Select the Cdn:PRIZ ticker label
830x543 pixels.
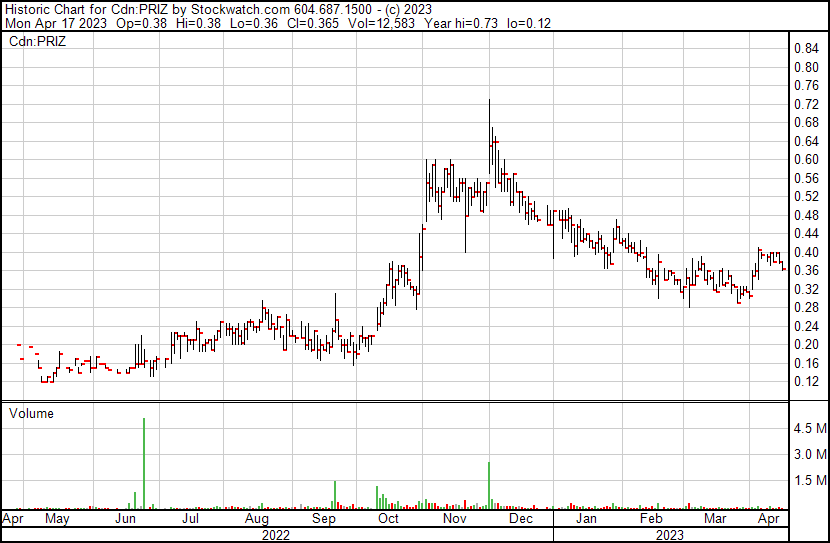click(x=37, y=42)
